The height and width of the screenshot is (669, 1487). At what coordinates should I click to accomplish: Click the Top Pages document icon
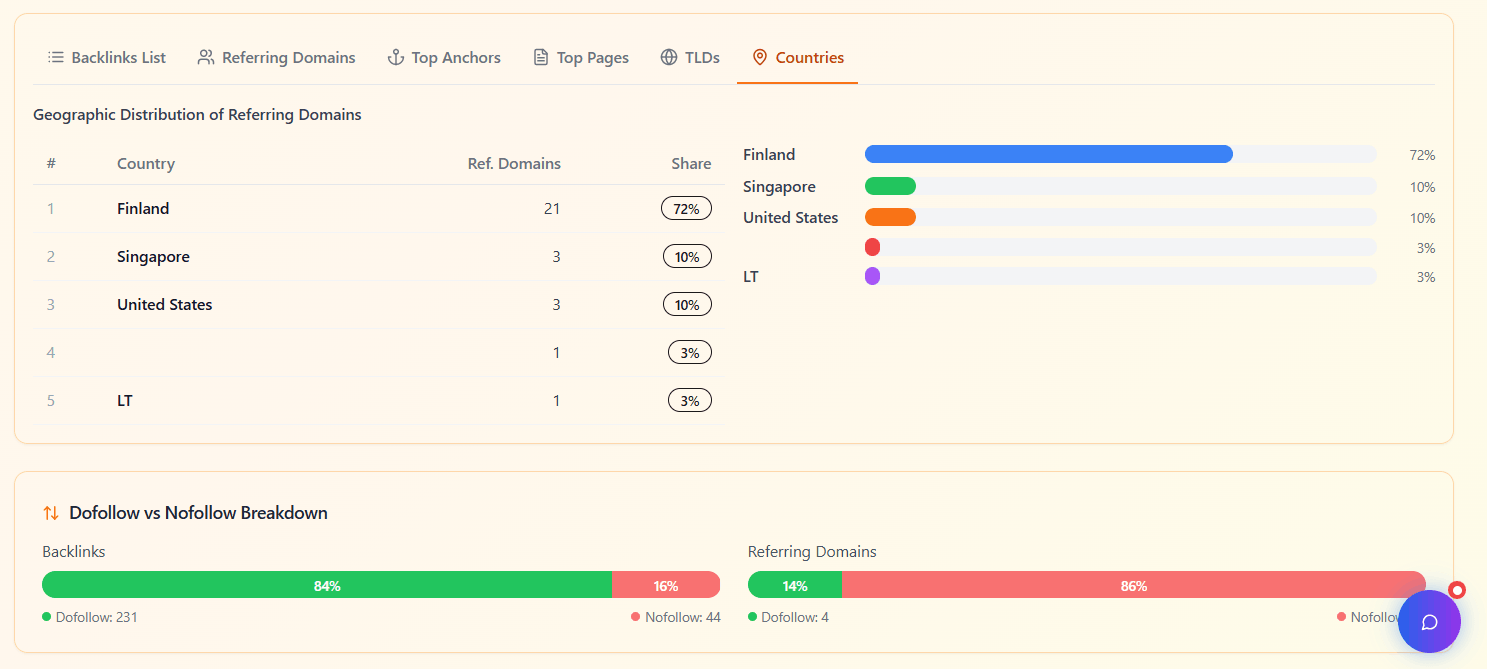[x=541, y=58]
